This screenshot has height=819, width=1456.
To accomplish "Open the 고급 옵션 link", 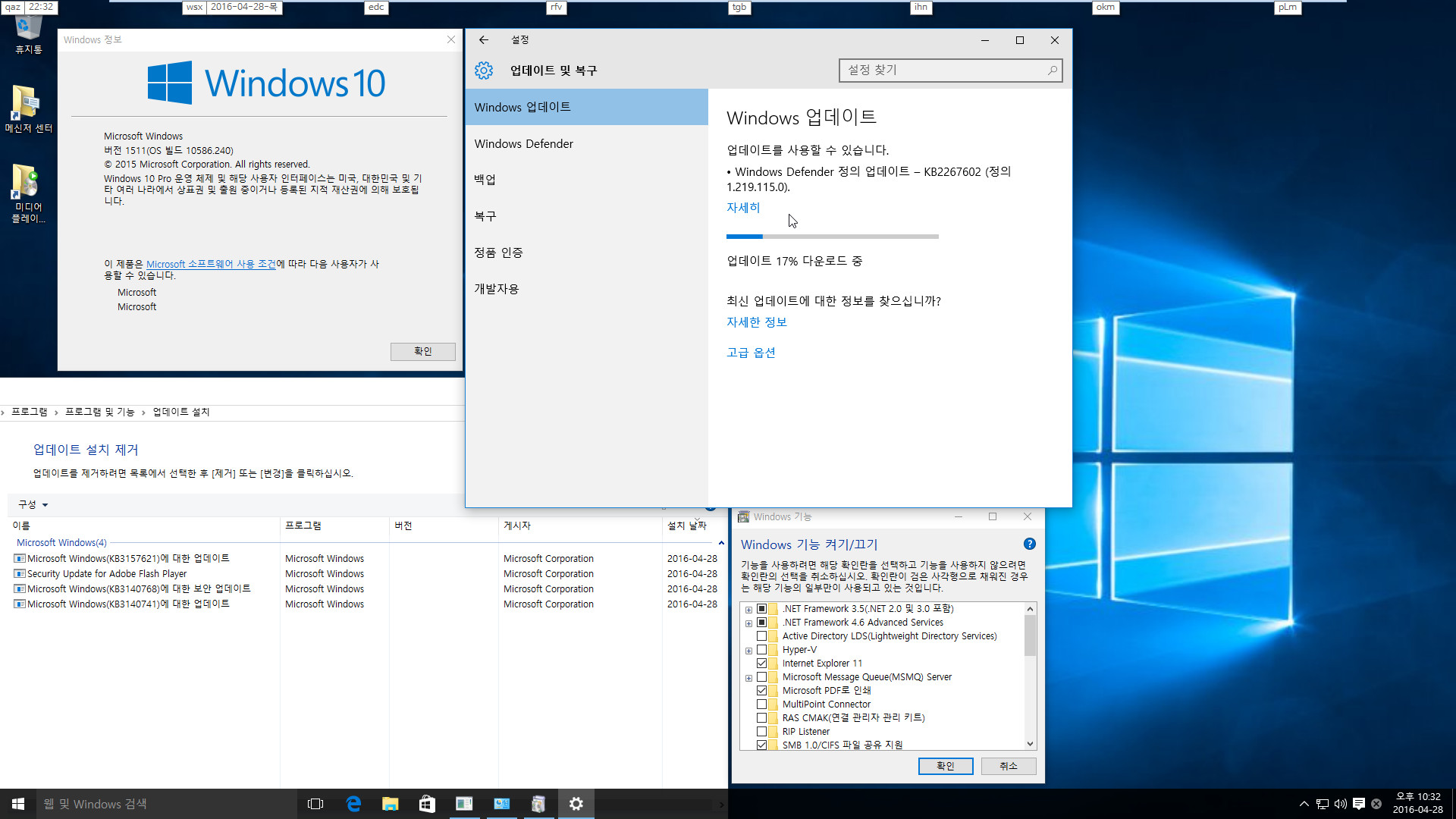I will click(x=751, y=353).
